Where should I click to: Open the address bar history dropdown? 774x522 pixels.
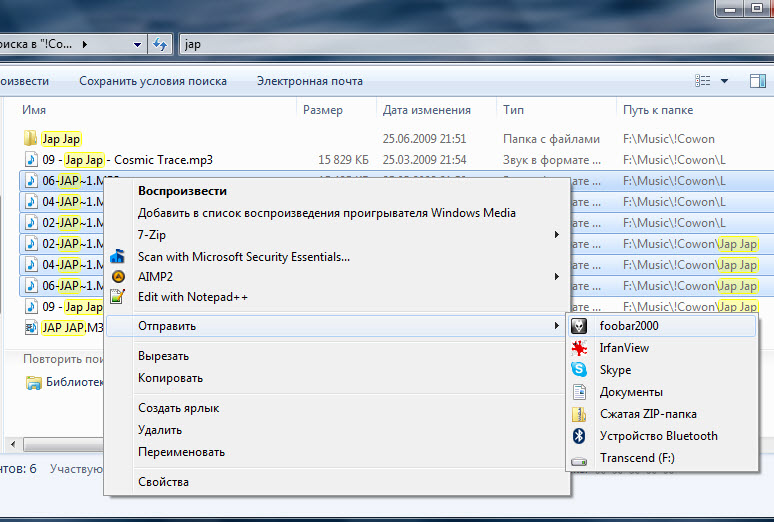(137, 45)
